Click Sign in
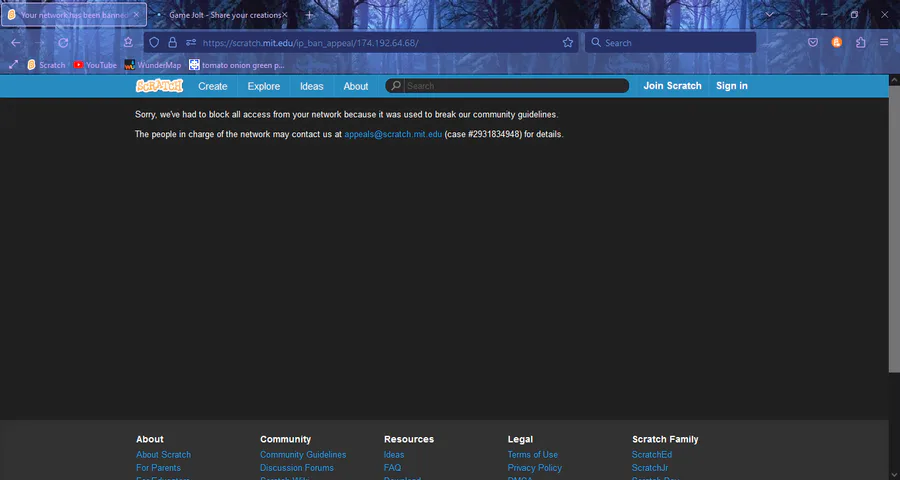900x480 pixels. pyautogui.click(x=732, y=86)
